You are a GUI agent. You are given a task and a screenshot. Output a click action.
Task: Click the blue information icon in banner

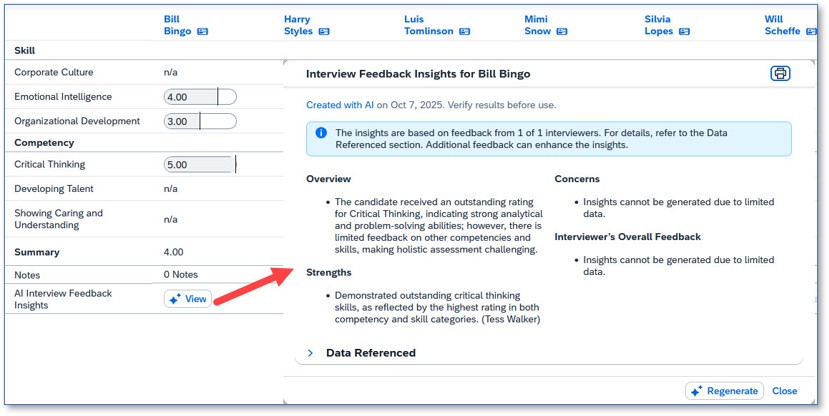[x=321, y=133]
